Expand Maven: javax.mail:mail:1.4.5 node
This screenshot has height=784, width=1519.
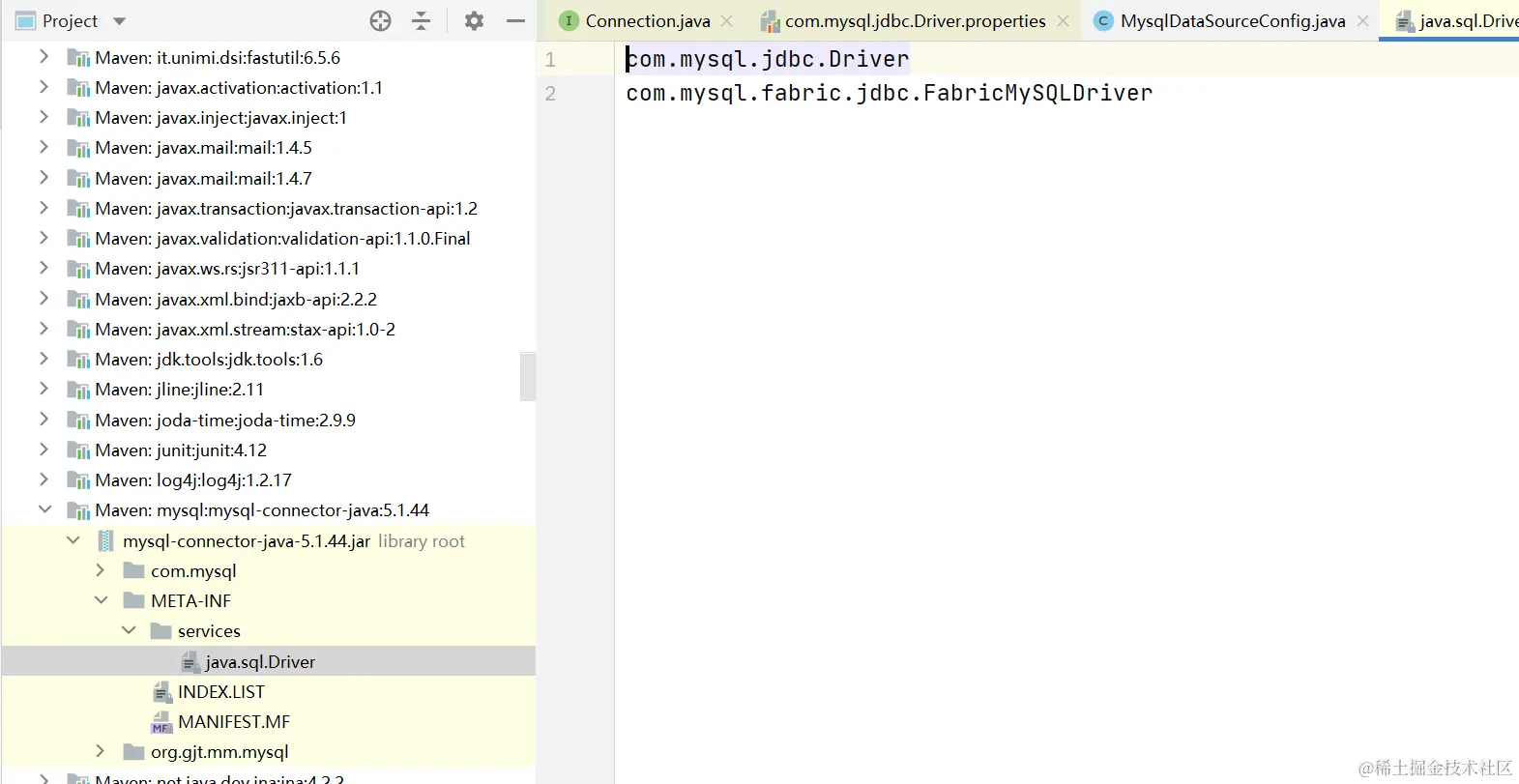[44, 148]
